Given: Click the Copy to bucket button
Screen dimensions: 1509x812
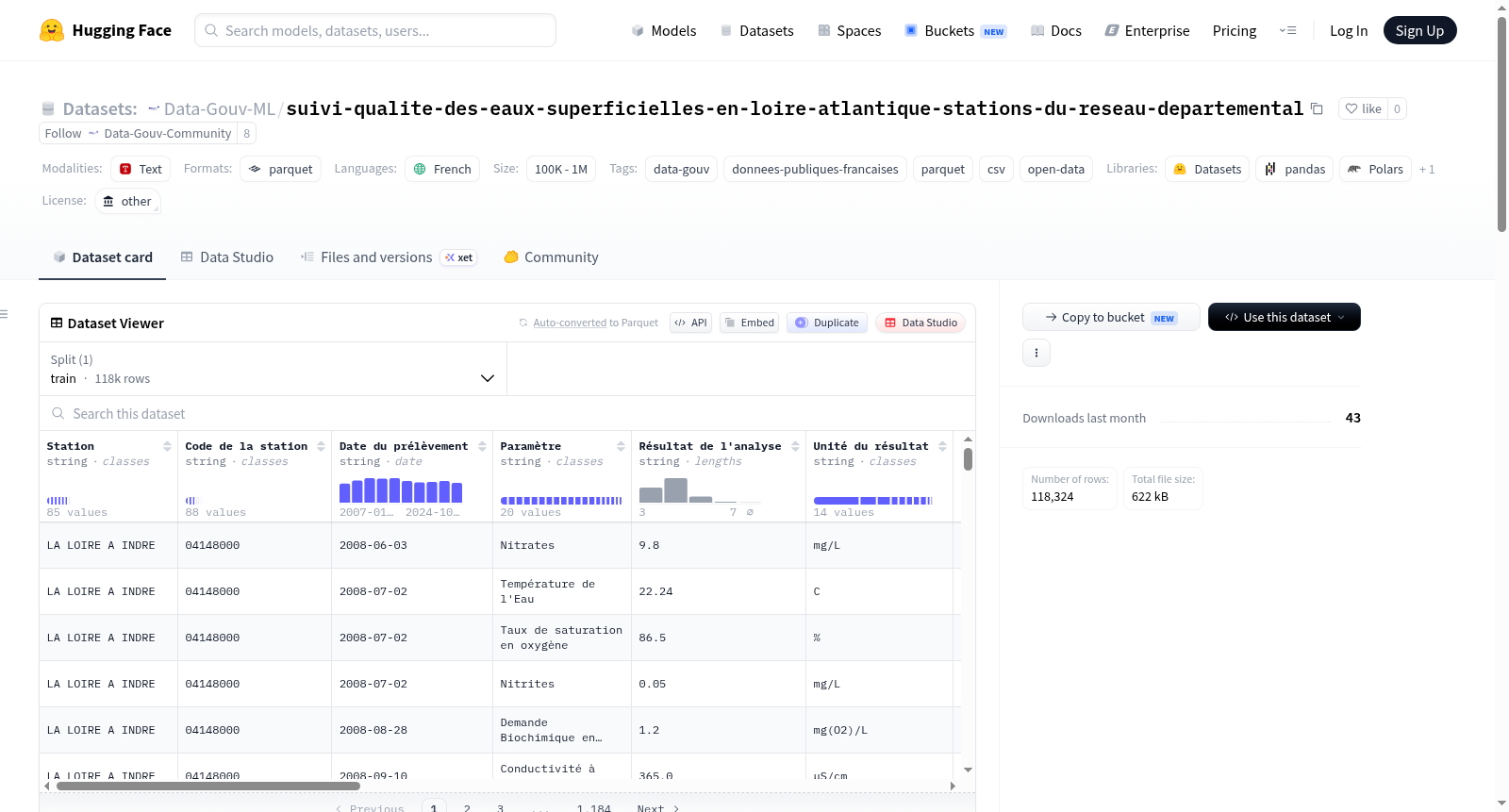Looking at the screenshot, I should tap(1111, 317).
